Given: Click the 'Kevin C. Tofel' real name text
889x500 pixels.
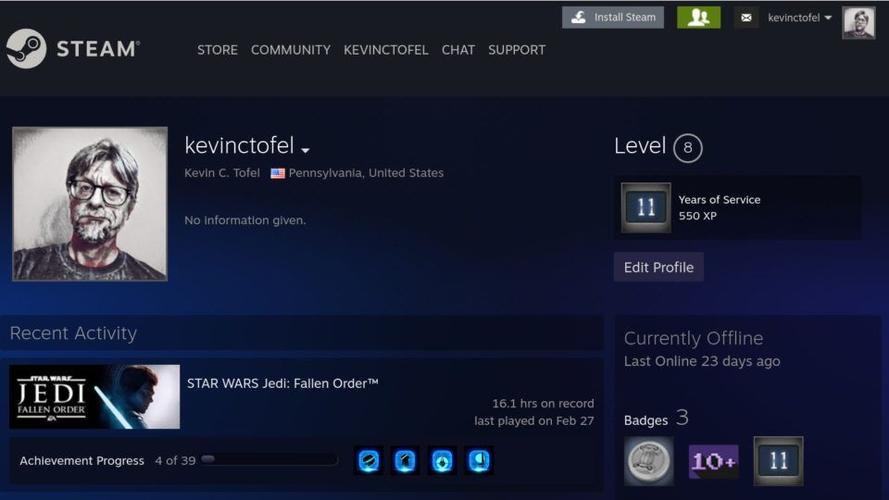Looking at the screenshot, I should (222, 173).
